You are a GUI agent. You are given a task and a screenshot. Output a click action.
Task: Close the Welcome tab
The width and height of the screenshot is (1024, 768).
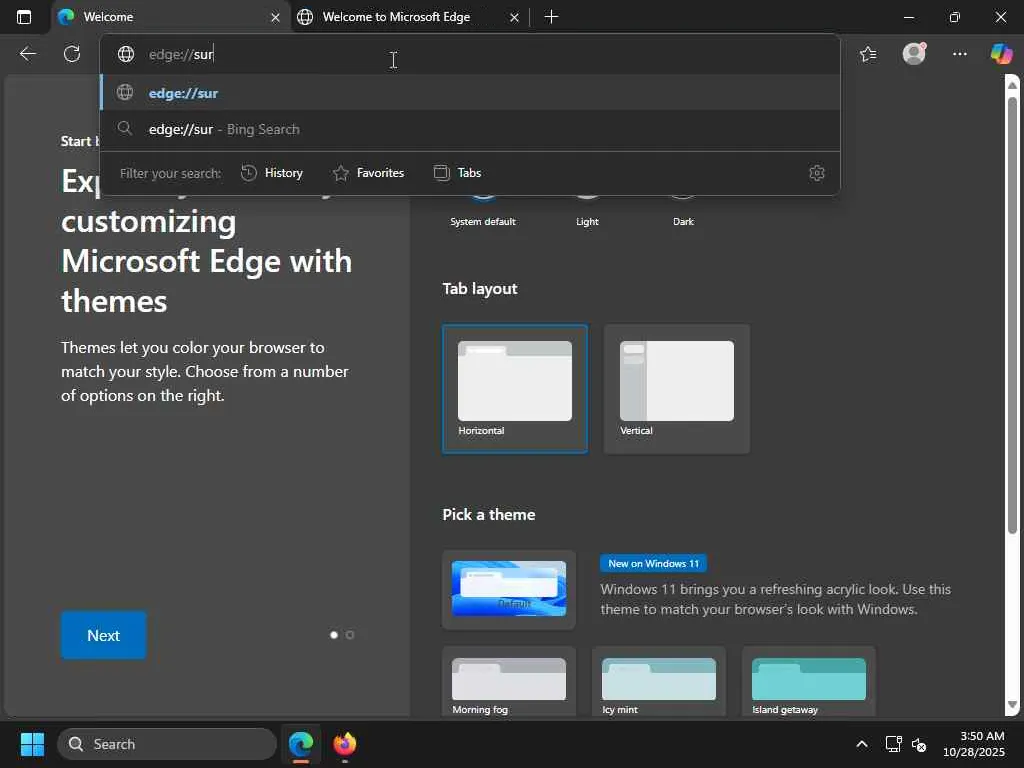click(276, 18)
